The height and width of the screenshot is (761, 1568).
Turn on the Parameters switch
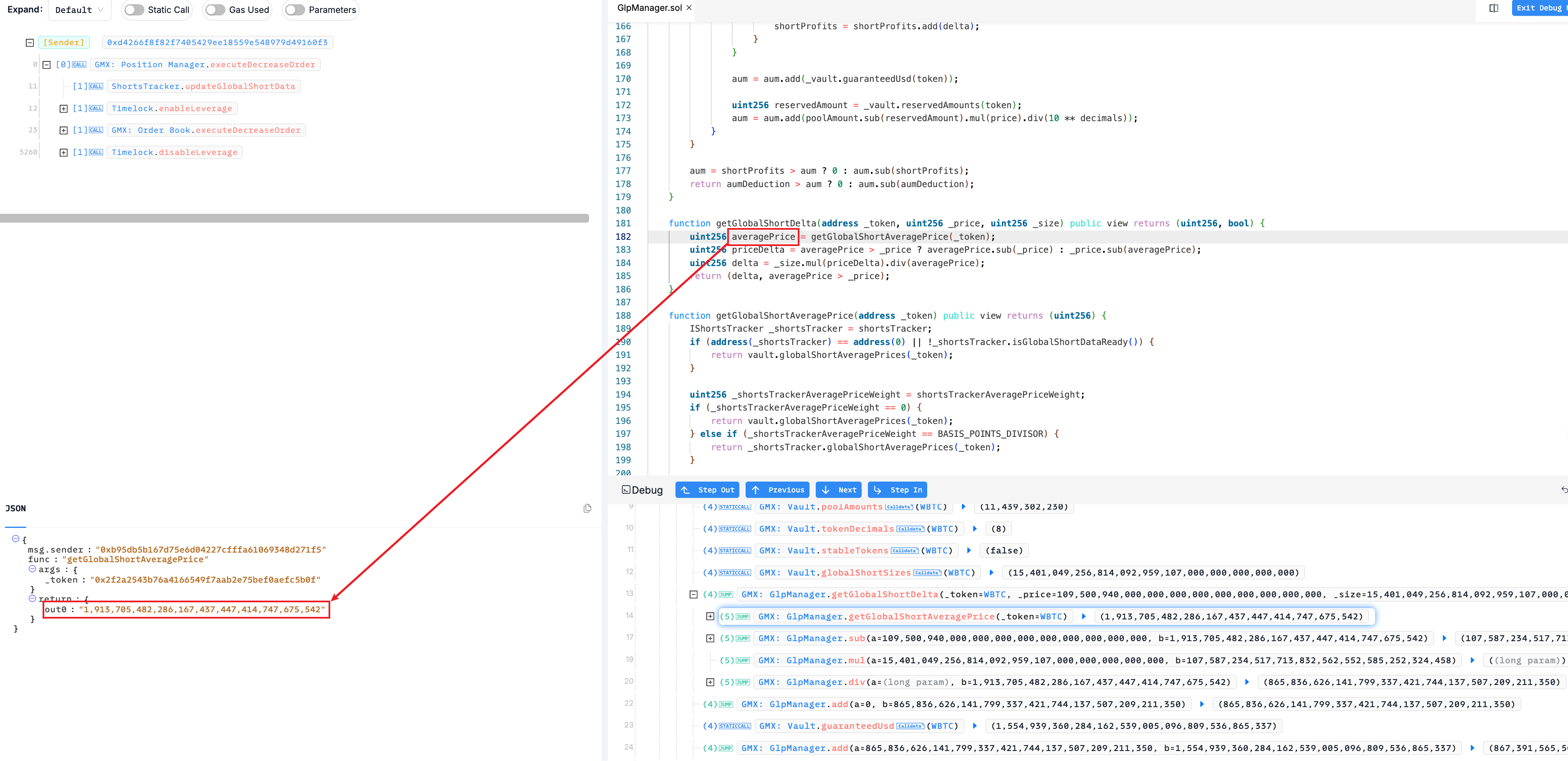[x=295, y=10]
